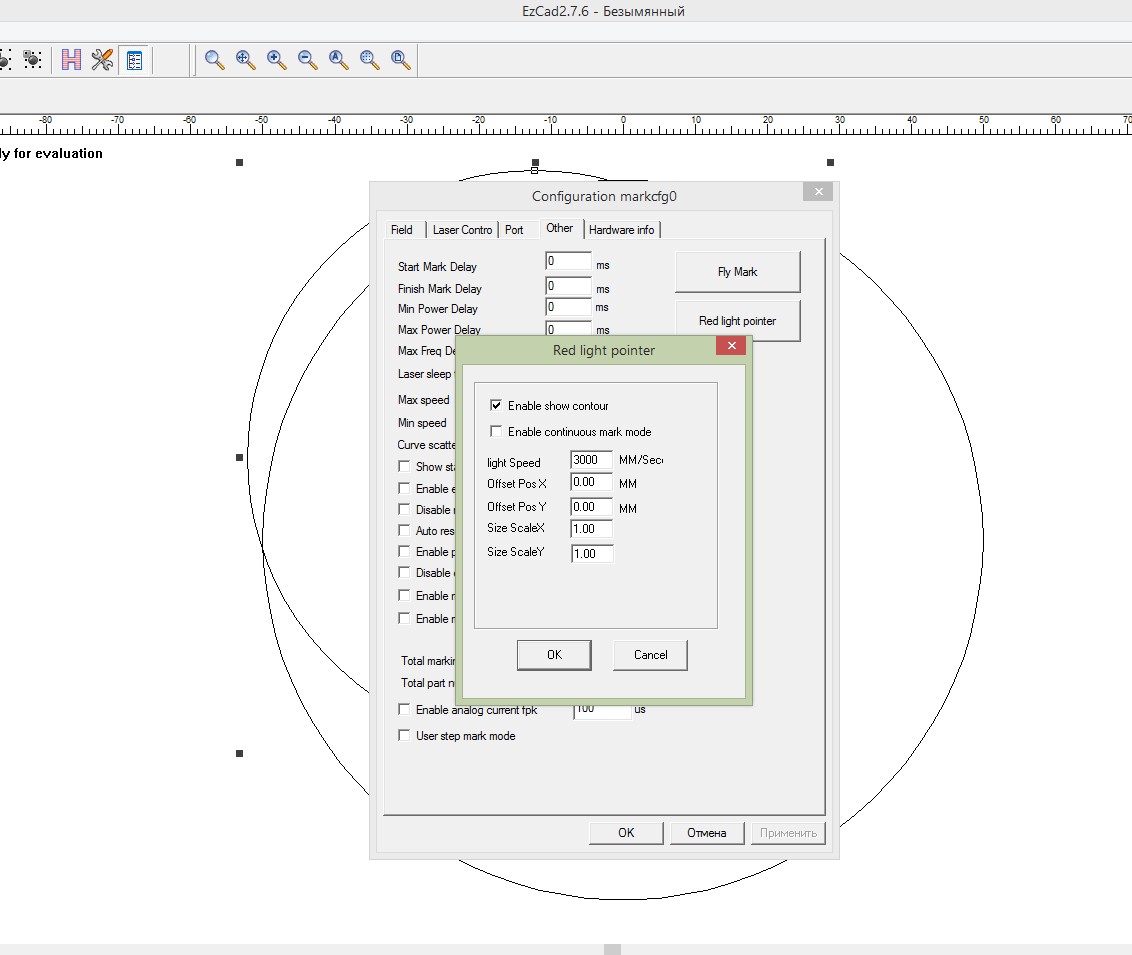Switch to the Laser Control tab

[x=462, y=230]
